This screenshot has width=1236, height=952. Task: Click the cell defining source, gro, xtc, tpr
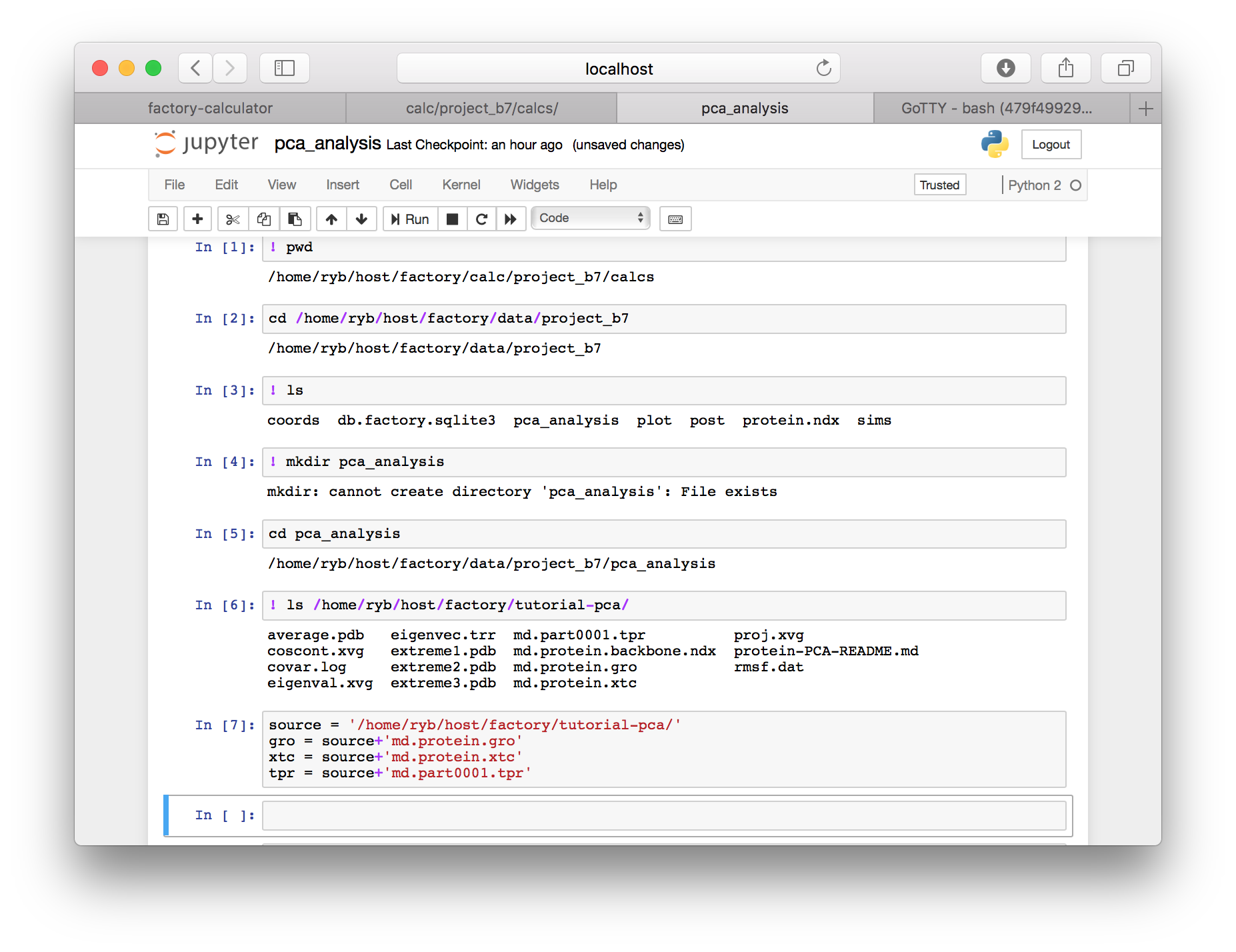coord(664,749)
